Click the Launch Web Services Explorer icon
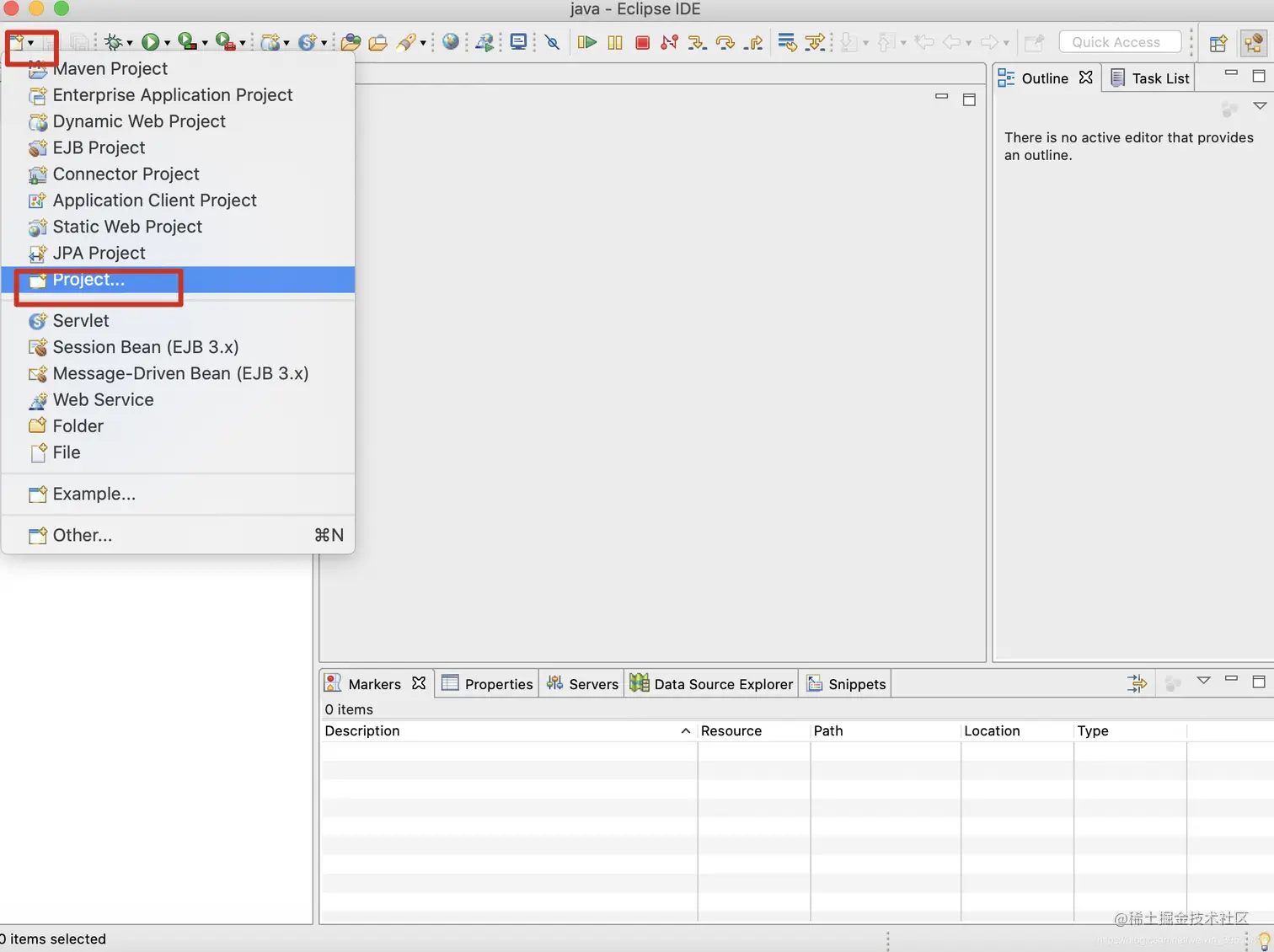Image resolution: width=1274 pixels, height=952 pixels. (x=484, y=42)
